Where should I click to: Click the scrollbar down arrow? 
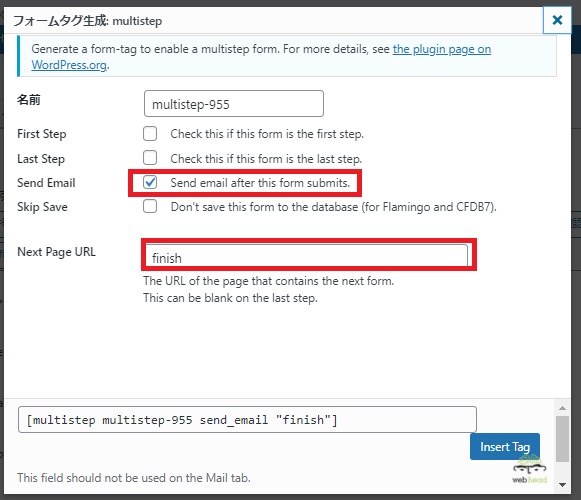point(562,484)
